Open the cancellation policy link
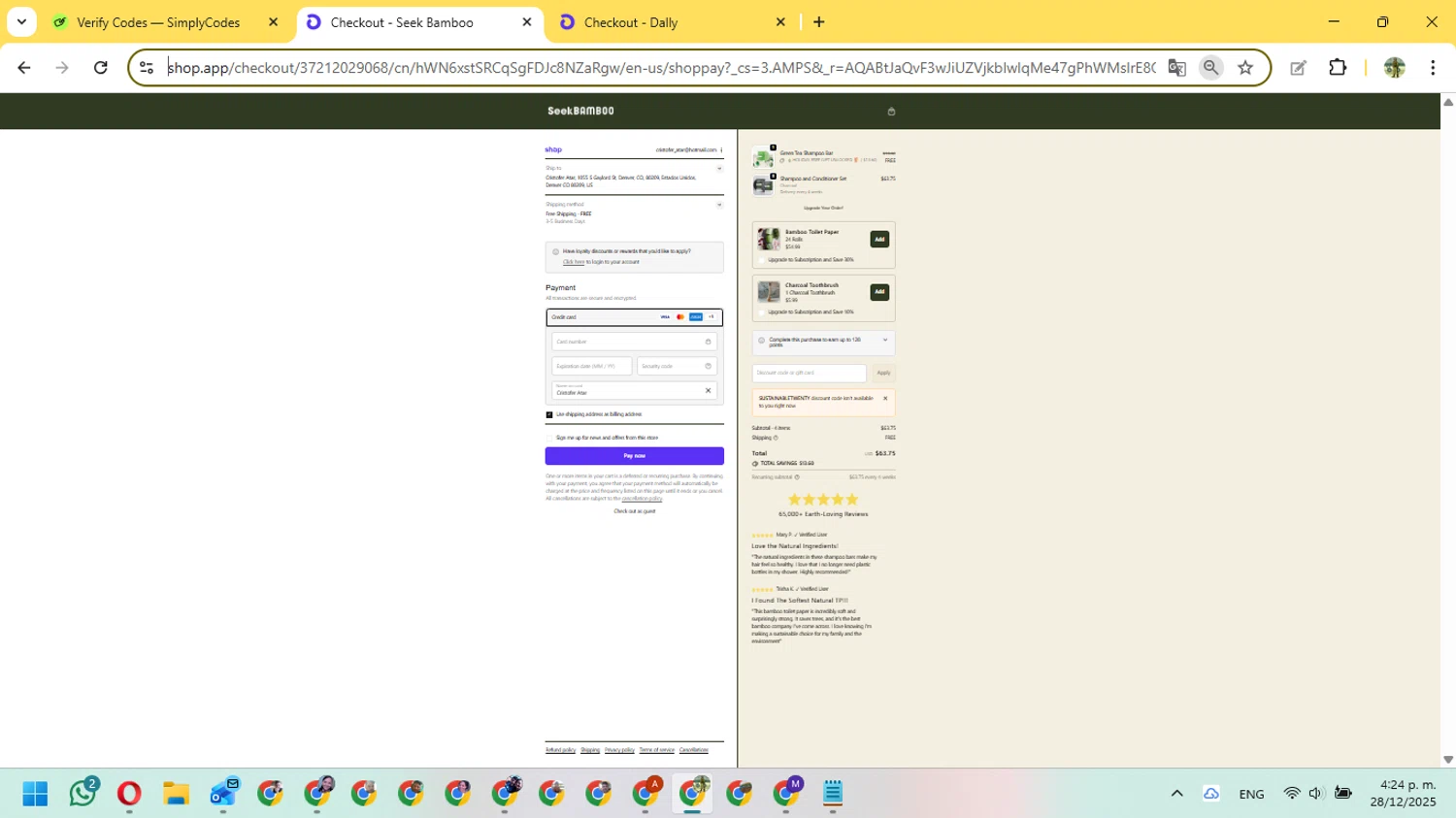 [642, 498]
